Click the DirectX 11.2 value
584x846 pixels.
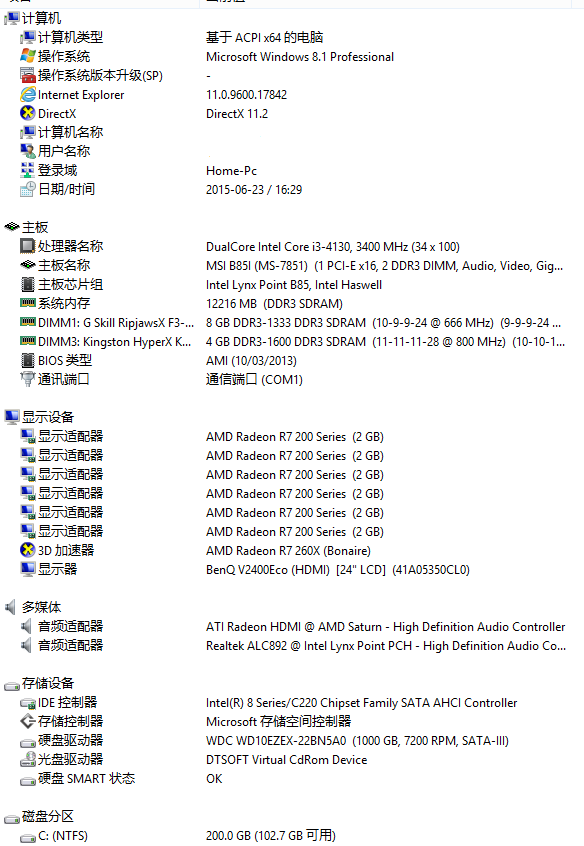point(237,114)
